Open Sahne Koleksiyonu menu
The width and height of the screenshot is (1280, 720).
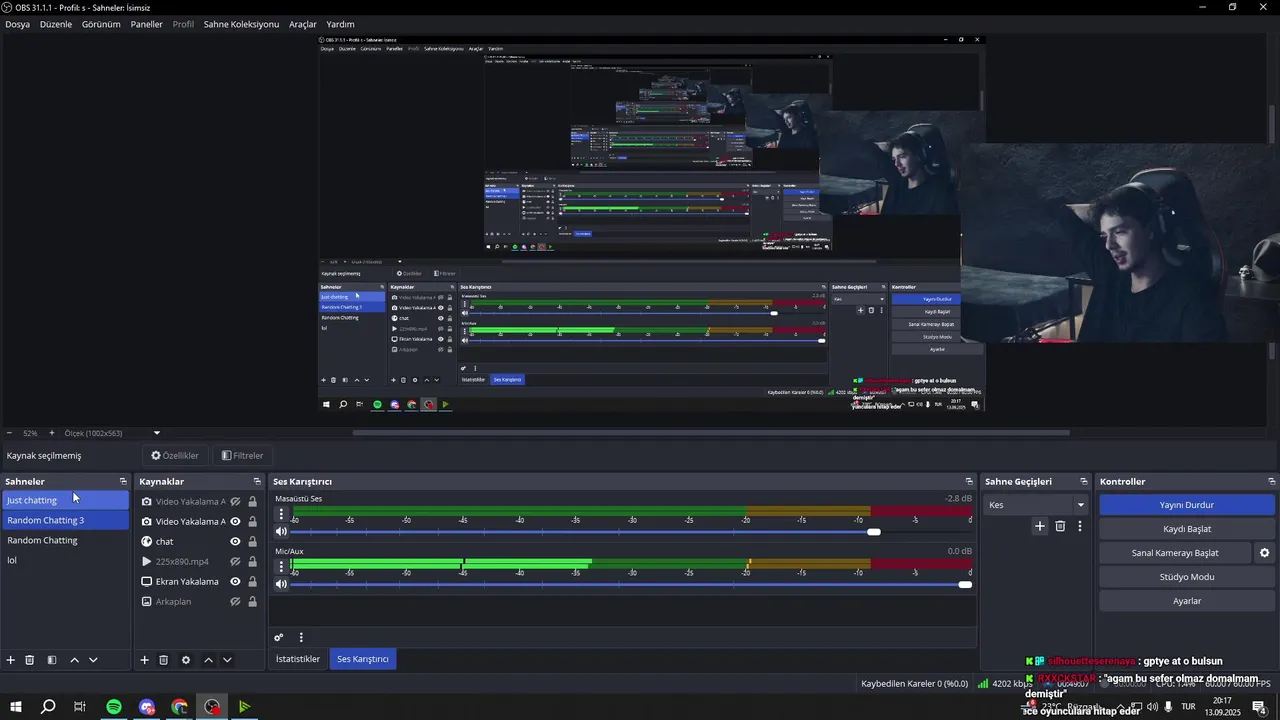pos(241,24)
